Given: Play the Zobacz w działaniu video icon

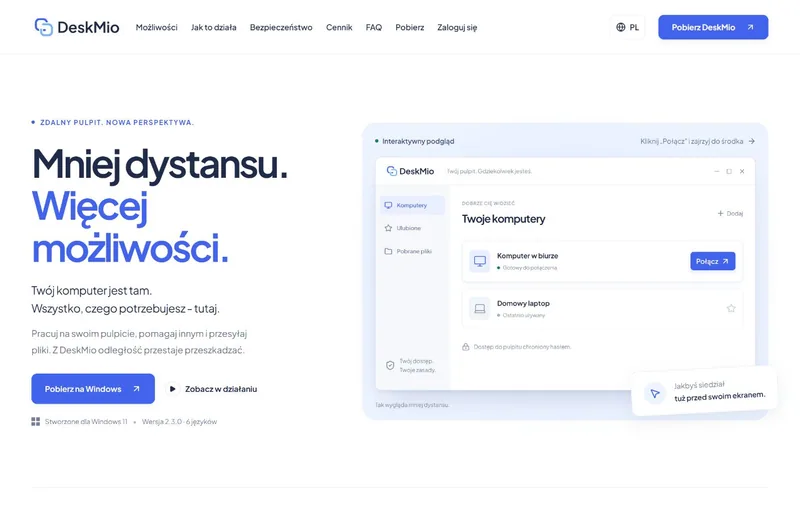Looking at the screenshot, I should 172,389.
